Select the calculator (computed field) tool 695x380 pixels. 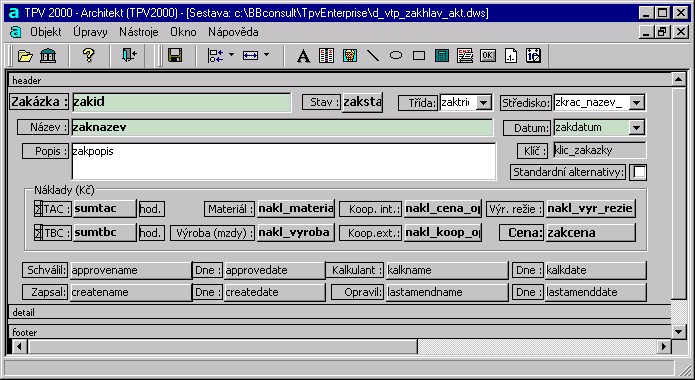pos(442,56)
